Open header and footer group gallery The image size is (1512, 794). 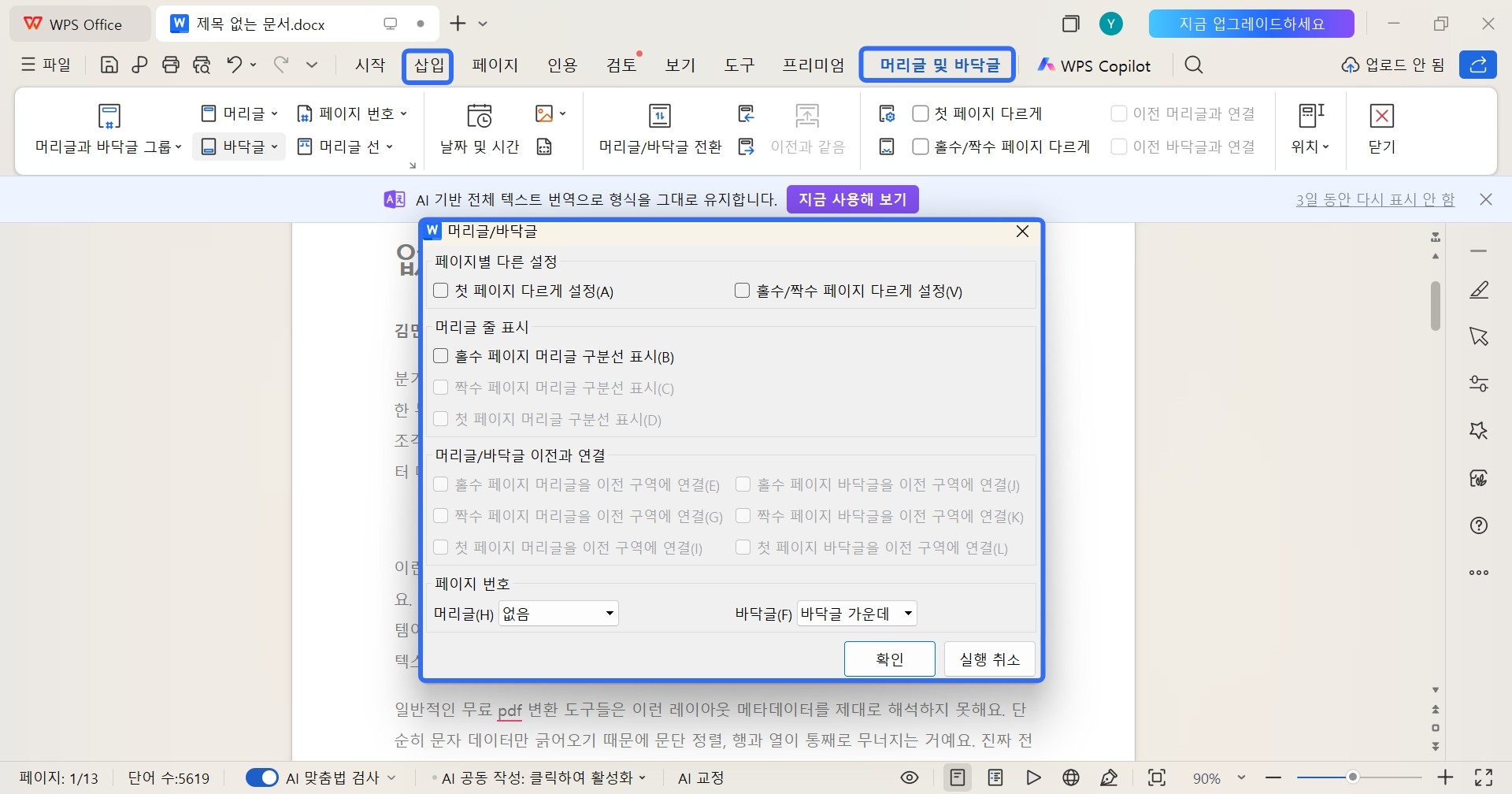click(x=109, y=130)
